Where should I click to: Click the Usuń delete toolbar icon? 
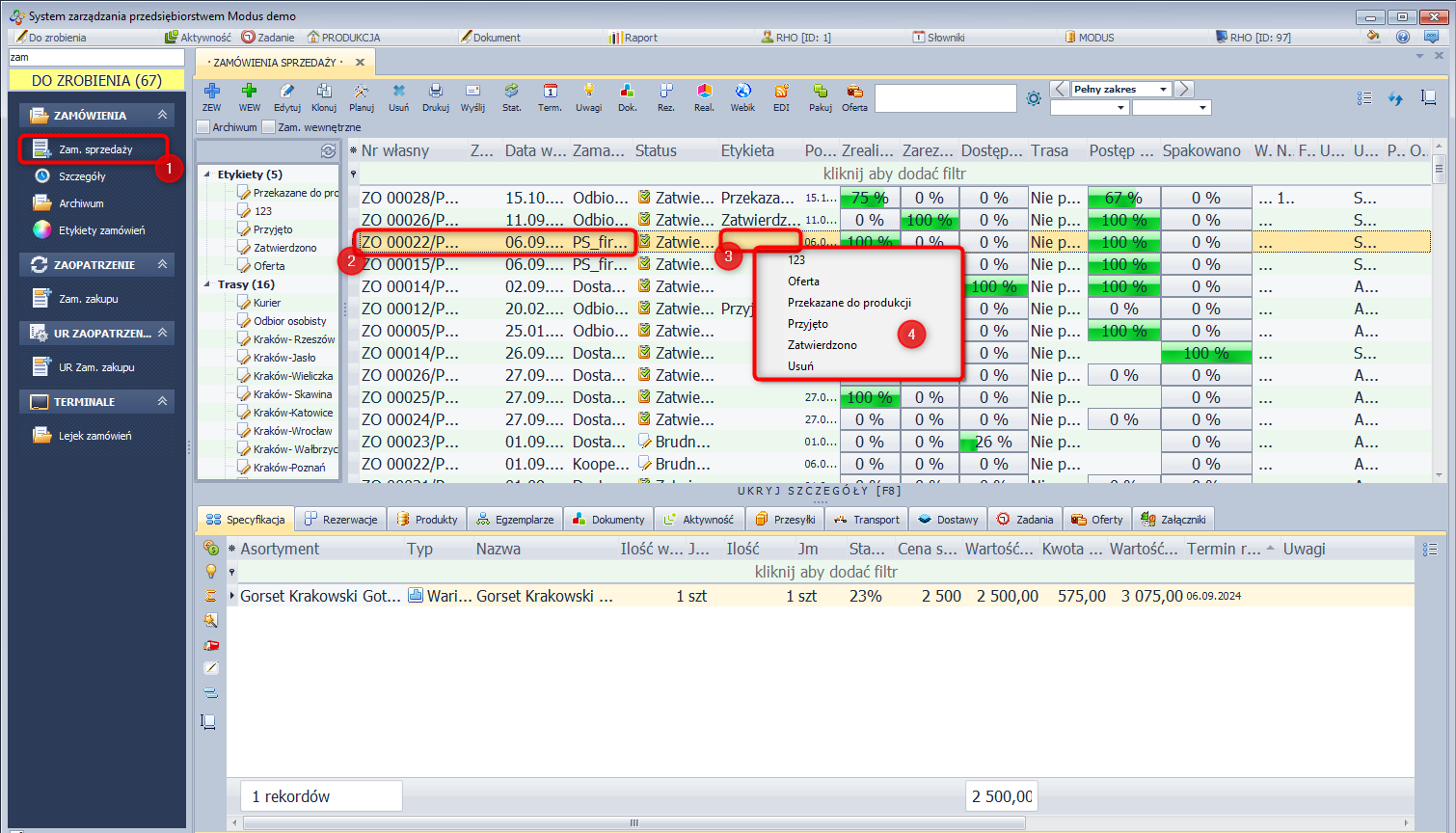[398, 96]
